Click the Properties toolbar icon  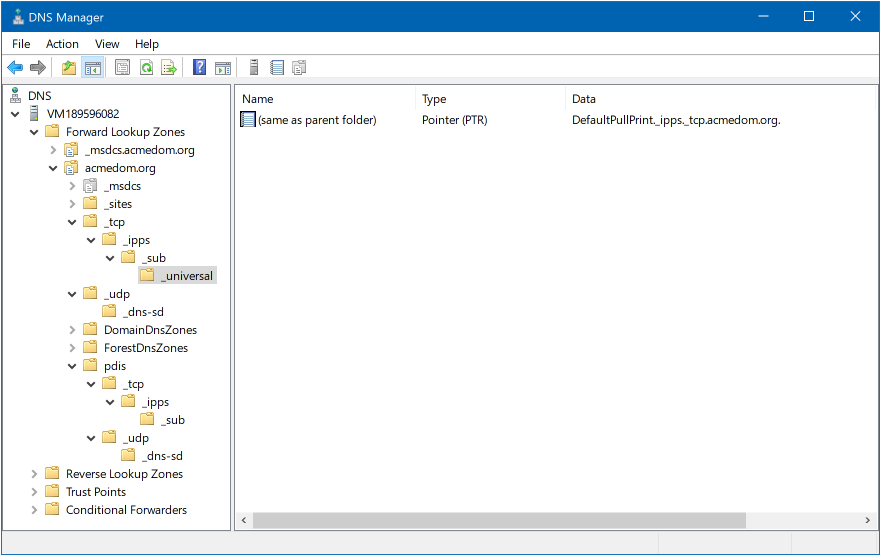coord(122,68)
